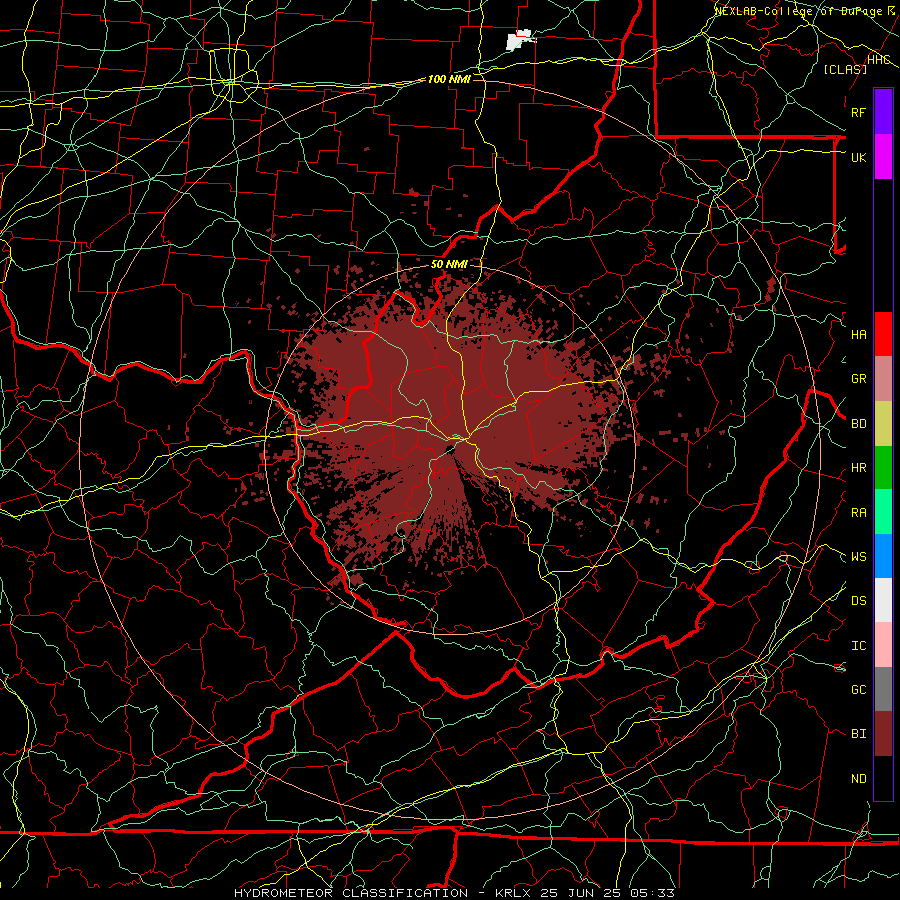Click the HR green legend swatch
Screen dimensions: 900x900
(883, 468)
